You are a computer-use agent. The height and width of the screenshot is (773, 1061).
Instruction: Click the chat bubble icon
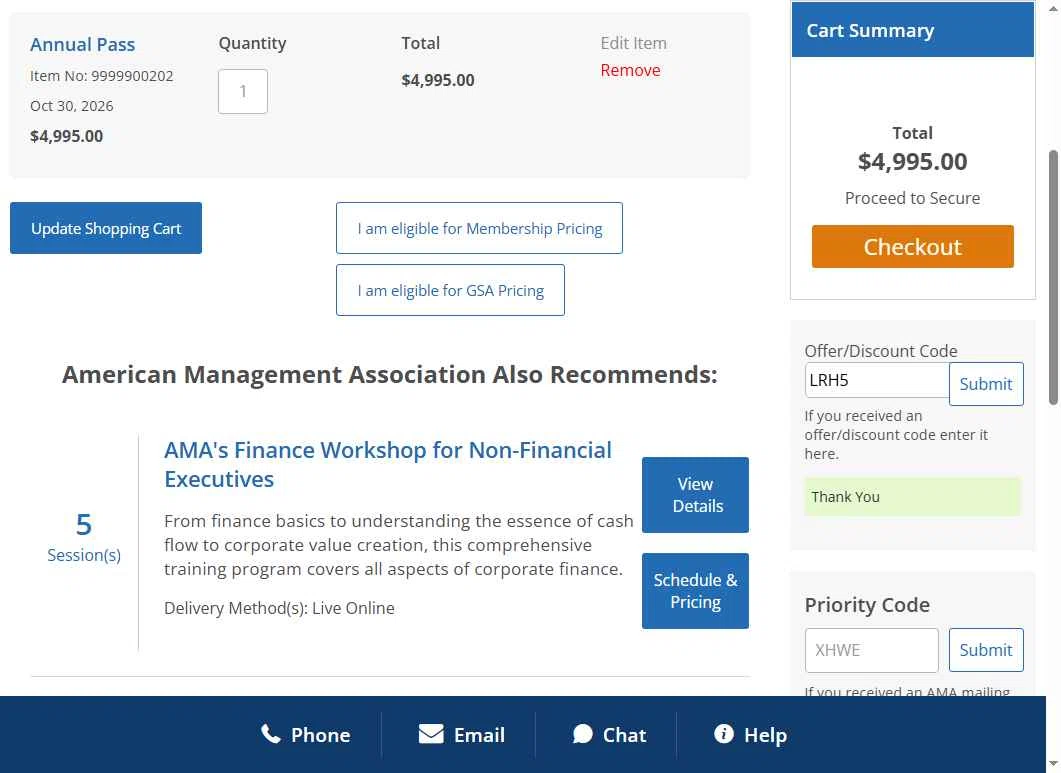click(x=583, y=734)
